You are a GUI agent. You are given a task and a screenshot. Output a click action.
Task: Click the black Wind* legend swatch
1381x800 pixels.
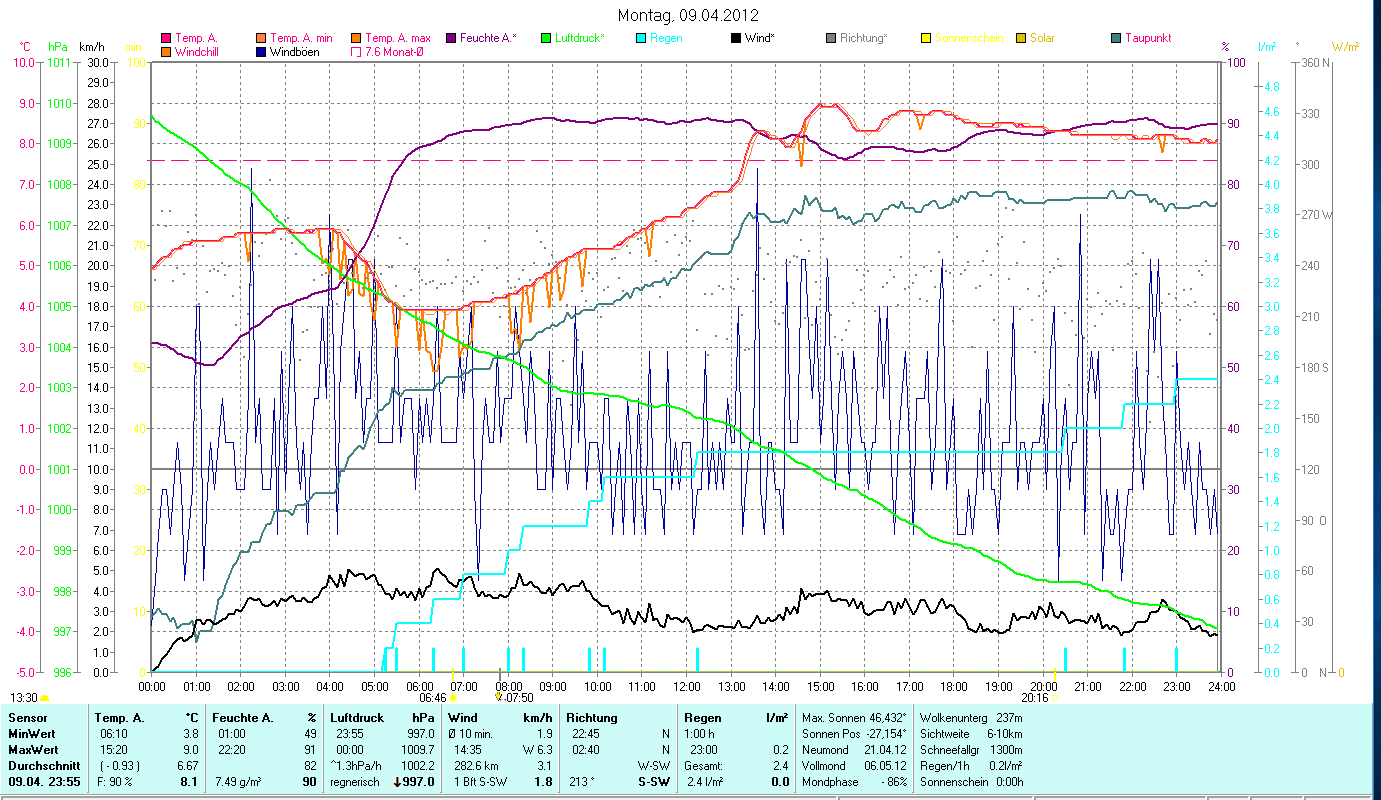click(736, 39)
